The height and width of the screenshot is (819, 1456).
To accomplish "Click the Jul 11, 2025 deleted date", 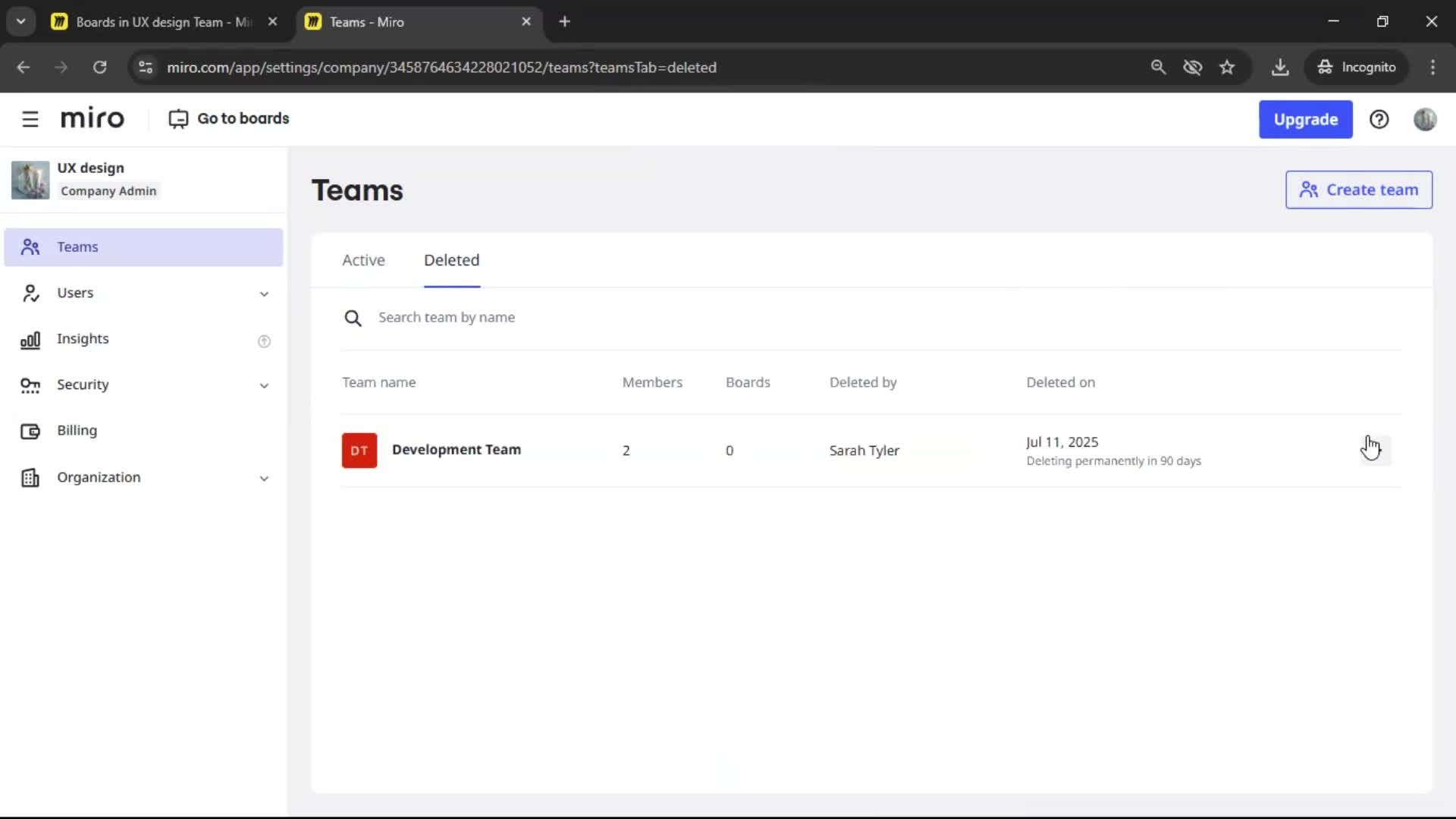I will pos(1062,442).
